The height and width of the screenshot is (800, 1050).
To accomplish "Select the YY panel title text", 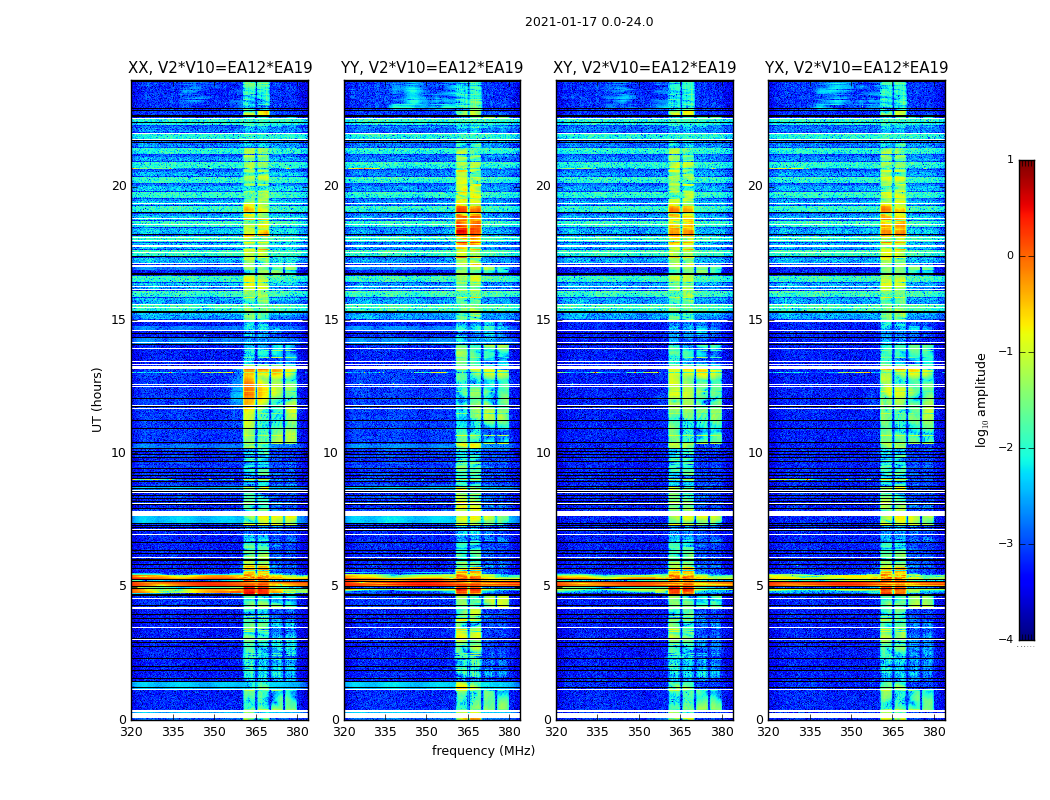I will tap(432, 68).
